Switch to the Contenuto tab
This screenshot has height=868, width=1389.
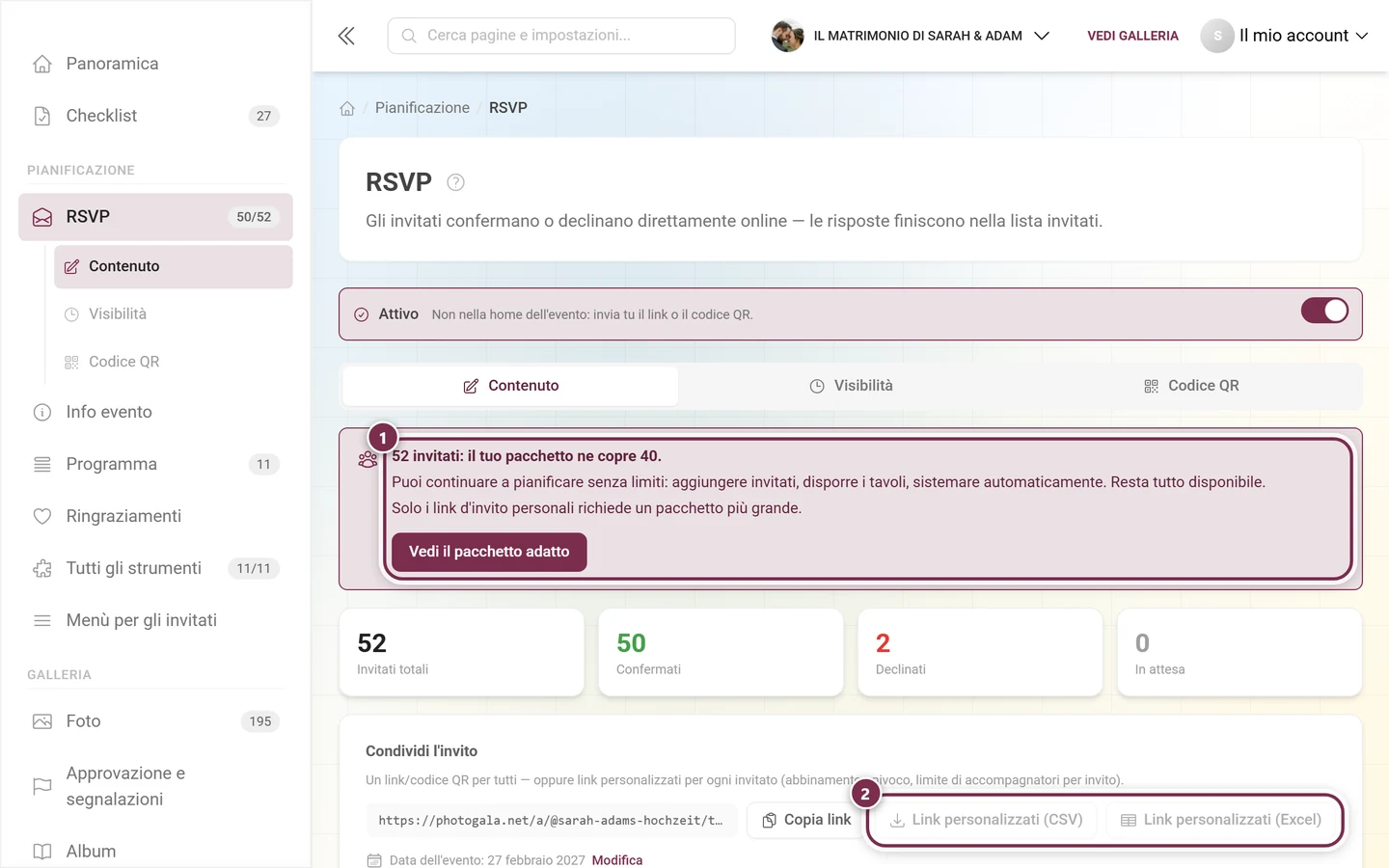[510, 386]
